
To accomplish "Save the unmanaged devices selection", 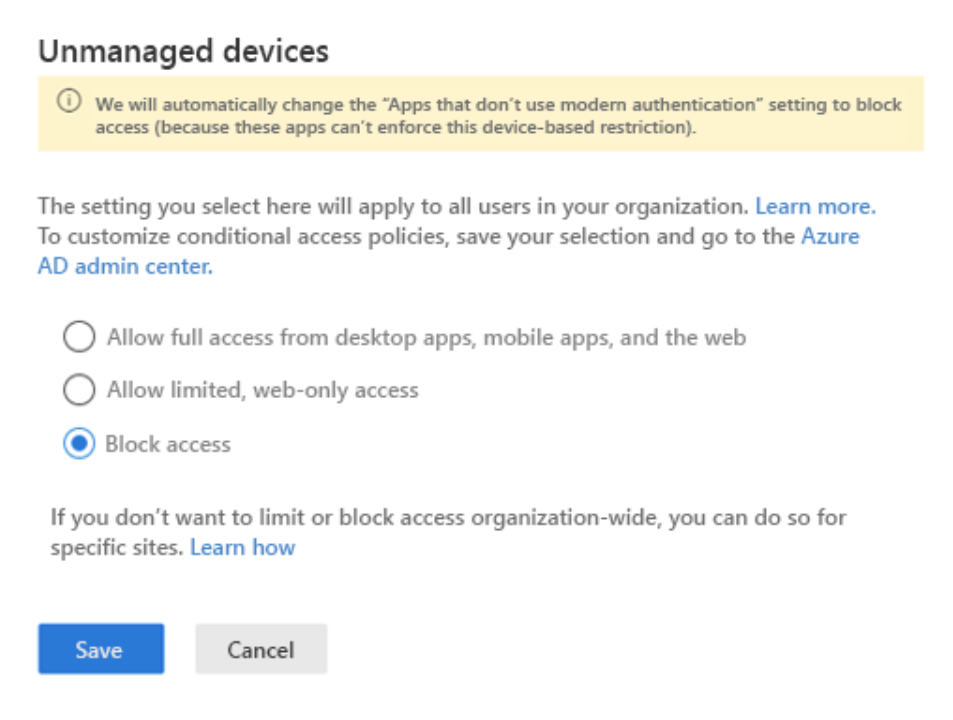I will point(100,650).
